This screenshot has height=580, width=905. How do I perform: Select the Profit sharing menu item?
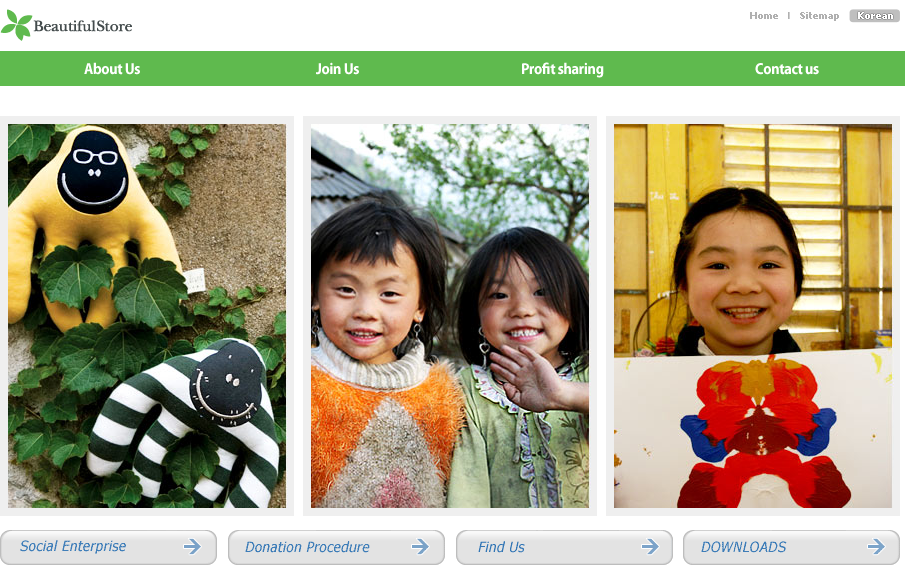562,69
